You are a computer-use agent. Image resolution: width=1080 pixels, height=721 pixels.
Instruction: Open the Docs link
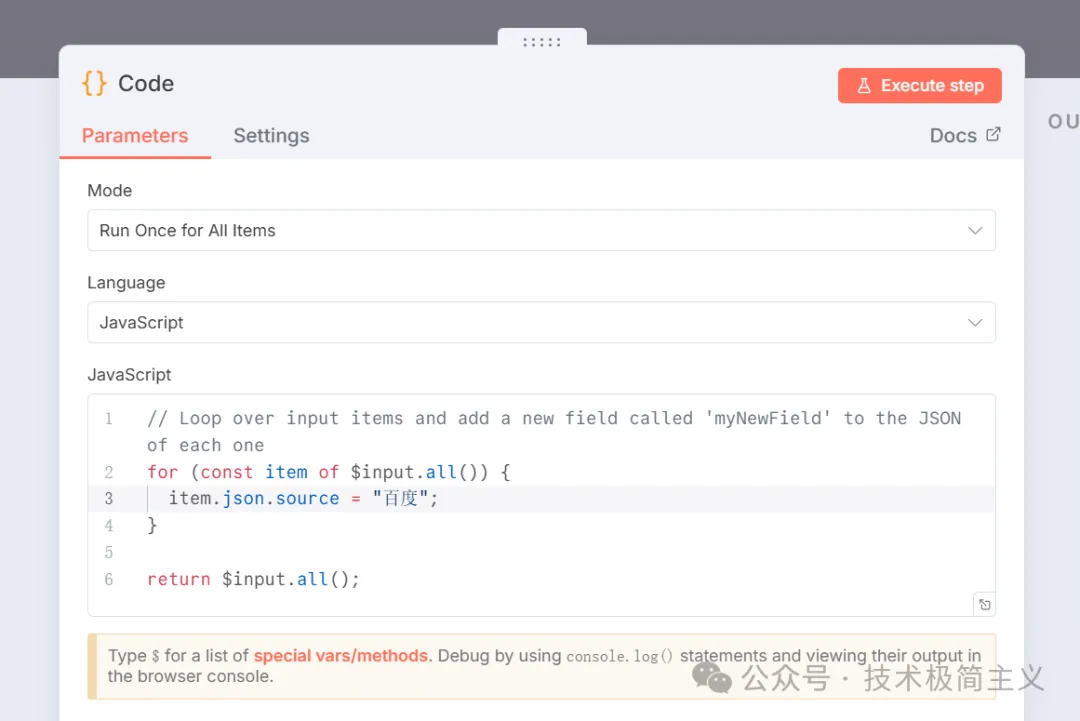[964, 136]
